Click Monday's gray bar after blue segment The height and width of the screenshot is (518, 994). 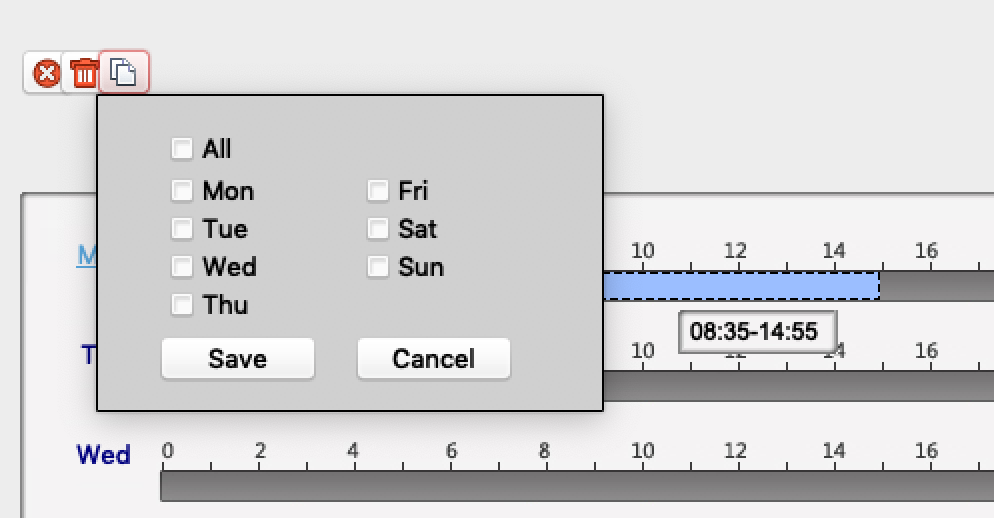point(936,286)
